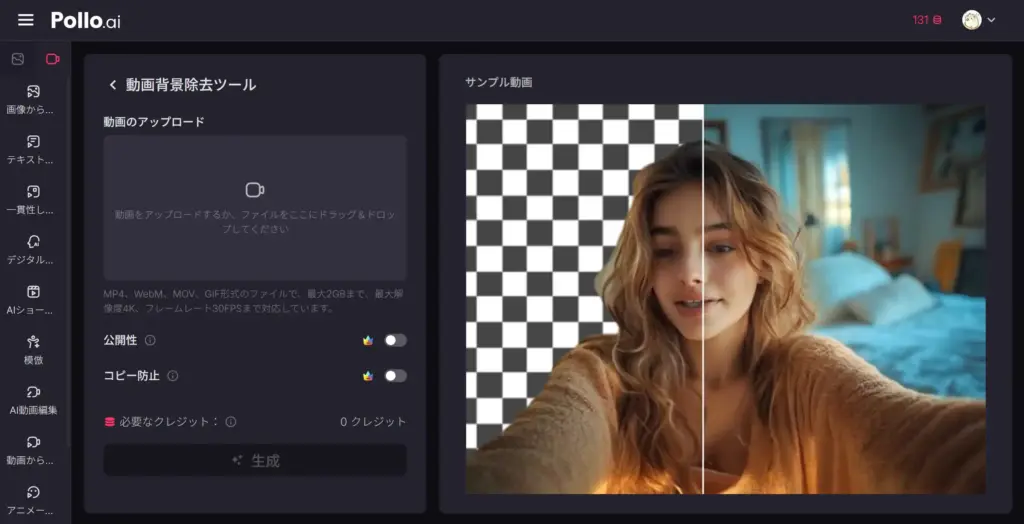The width and height of the screenshot is (1024, 524).
Task: Click the sample video preview
Action: pyautogui.click(x=726, y=299)
